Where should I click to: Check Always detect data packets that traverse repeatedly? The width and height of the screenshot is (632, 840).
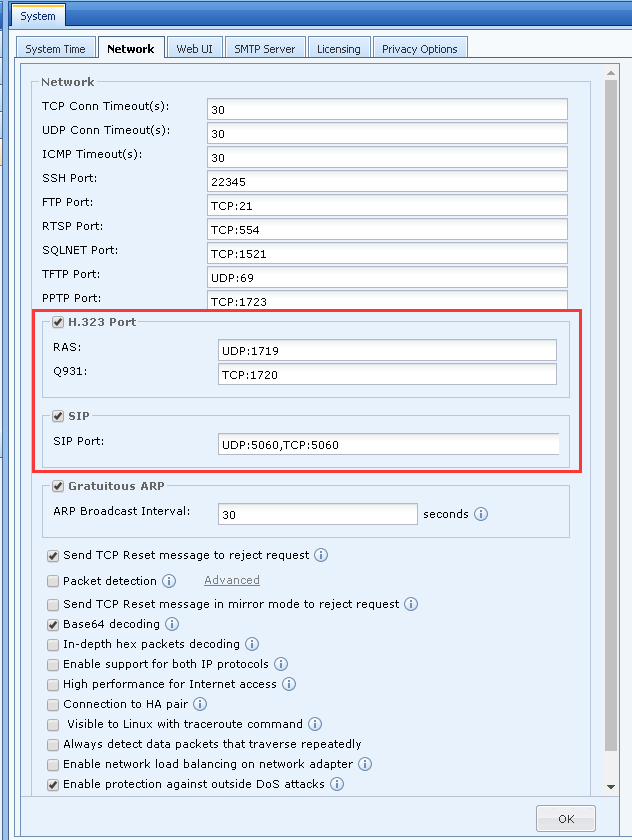(x=52, y=745)
